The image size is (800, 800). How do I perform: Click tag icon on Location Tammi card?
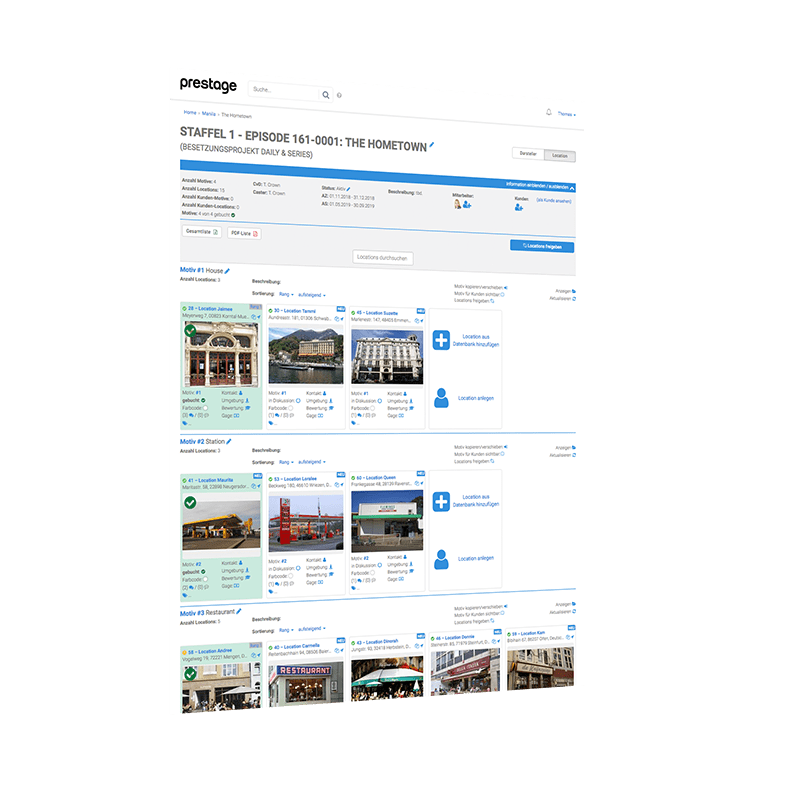click(x=271, y=423)
